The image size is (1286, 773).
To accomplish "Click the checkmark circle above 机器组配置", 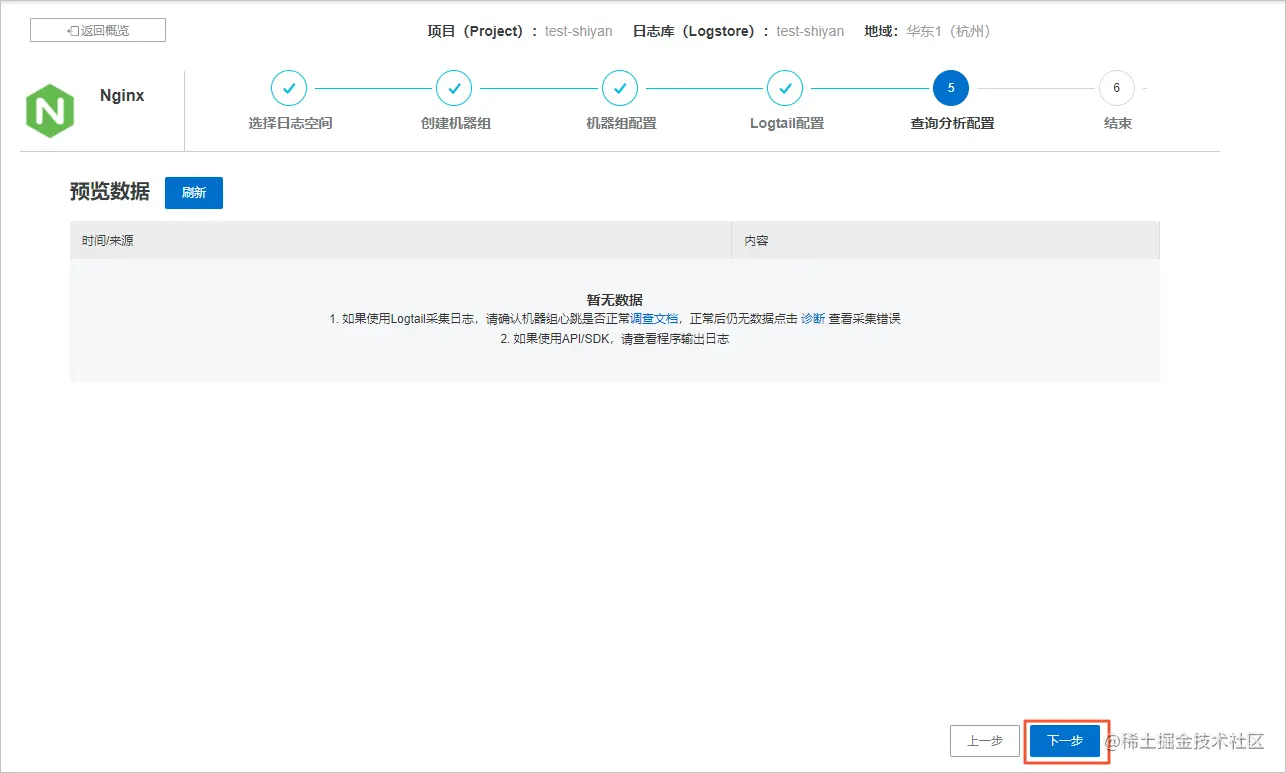I will (620, 88).
